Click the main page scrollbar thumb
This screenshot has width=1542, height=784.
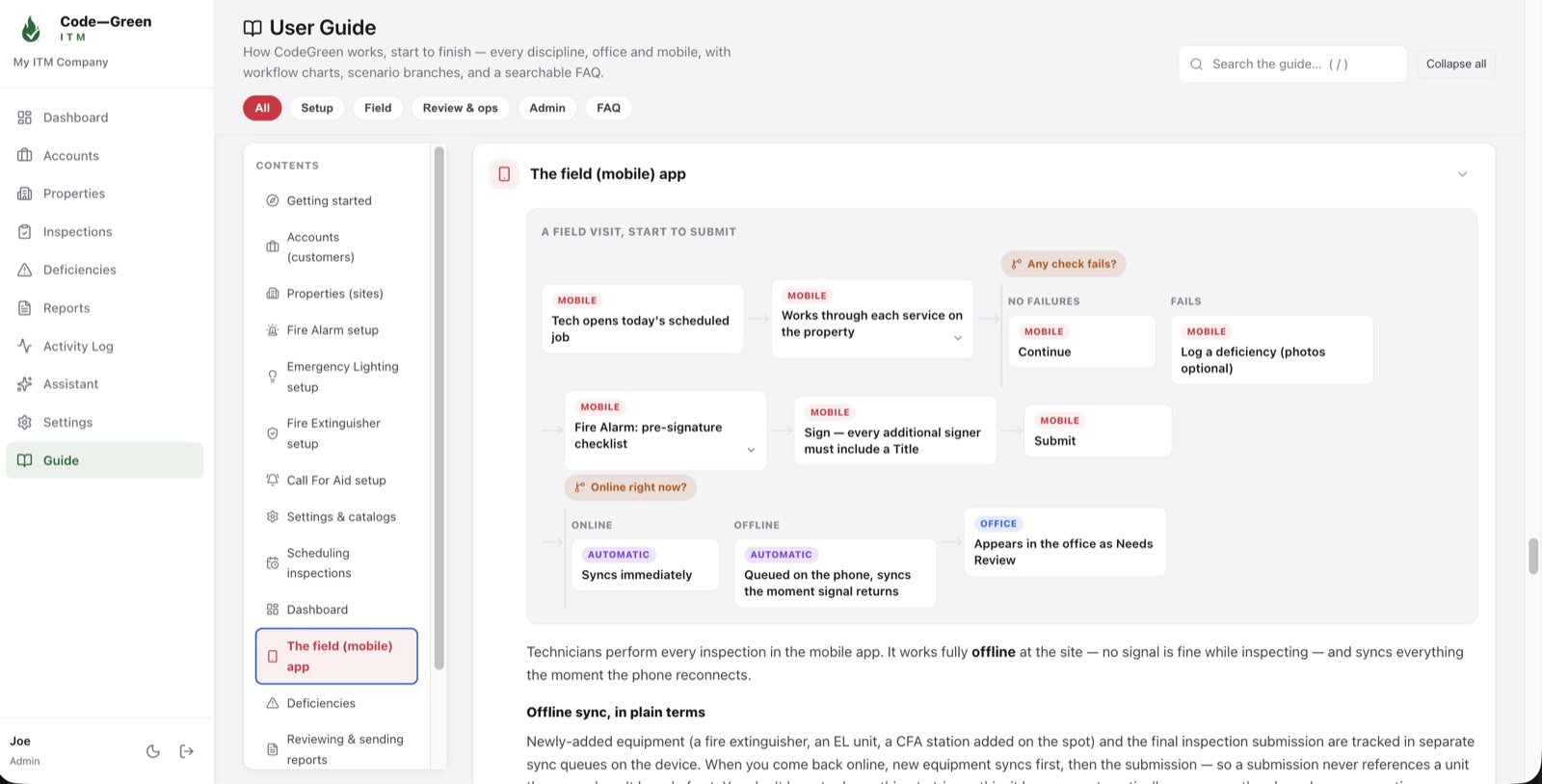tap(1533, 557)
